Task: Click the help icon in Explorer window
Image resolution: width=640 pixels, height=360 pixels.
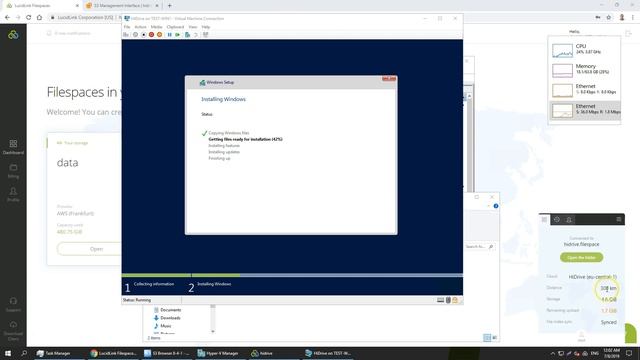Action: click(x=496, y=206)
